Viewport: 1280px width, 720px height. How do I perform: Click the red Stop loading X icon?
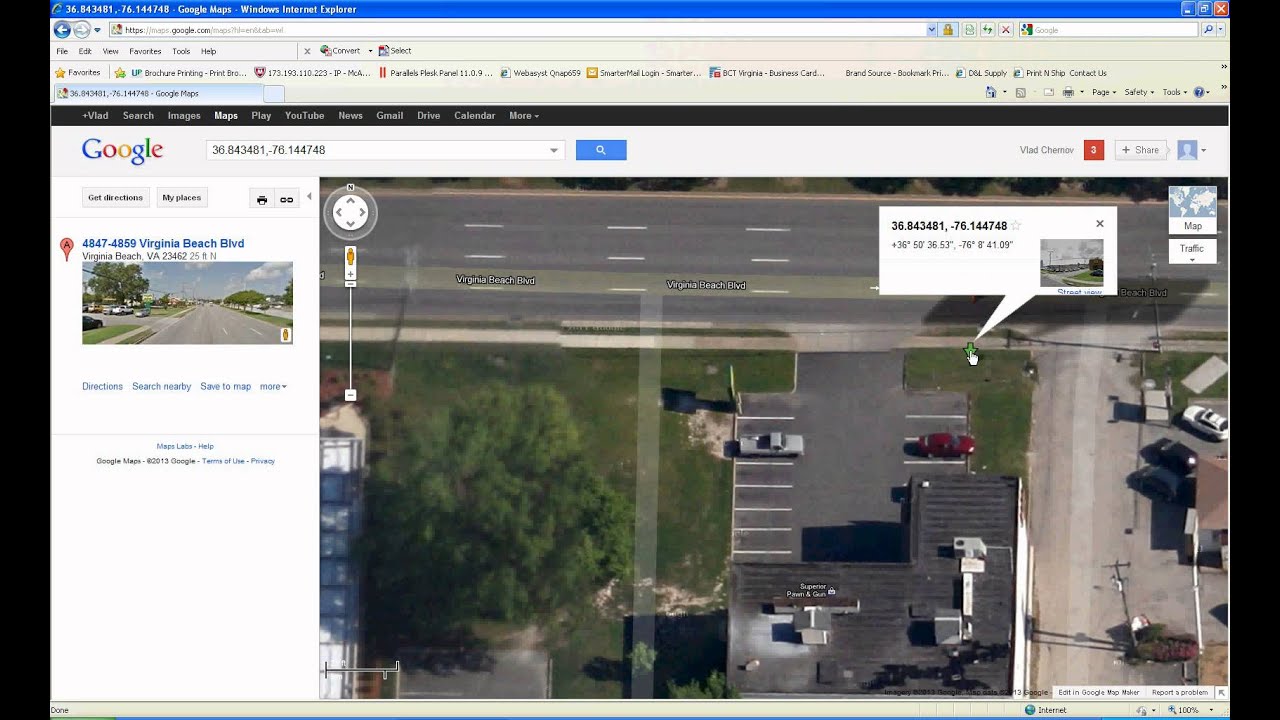[1005, 30]
